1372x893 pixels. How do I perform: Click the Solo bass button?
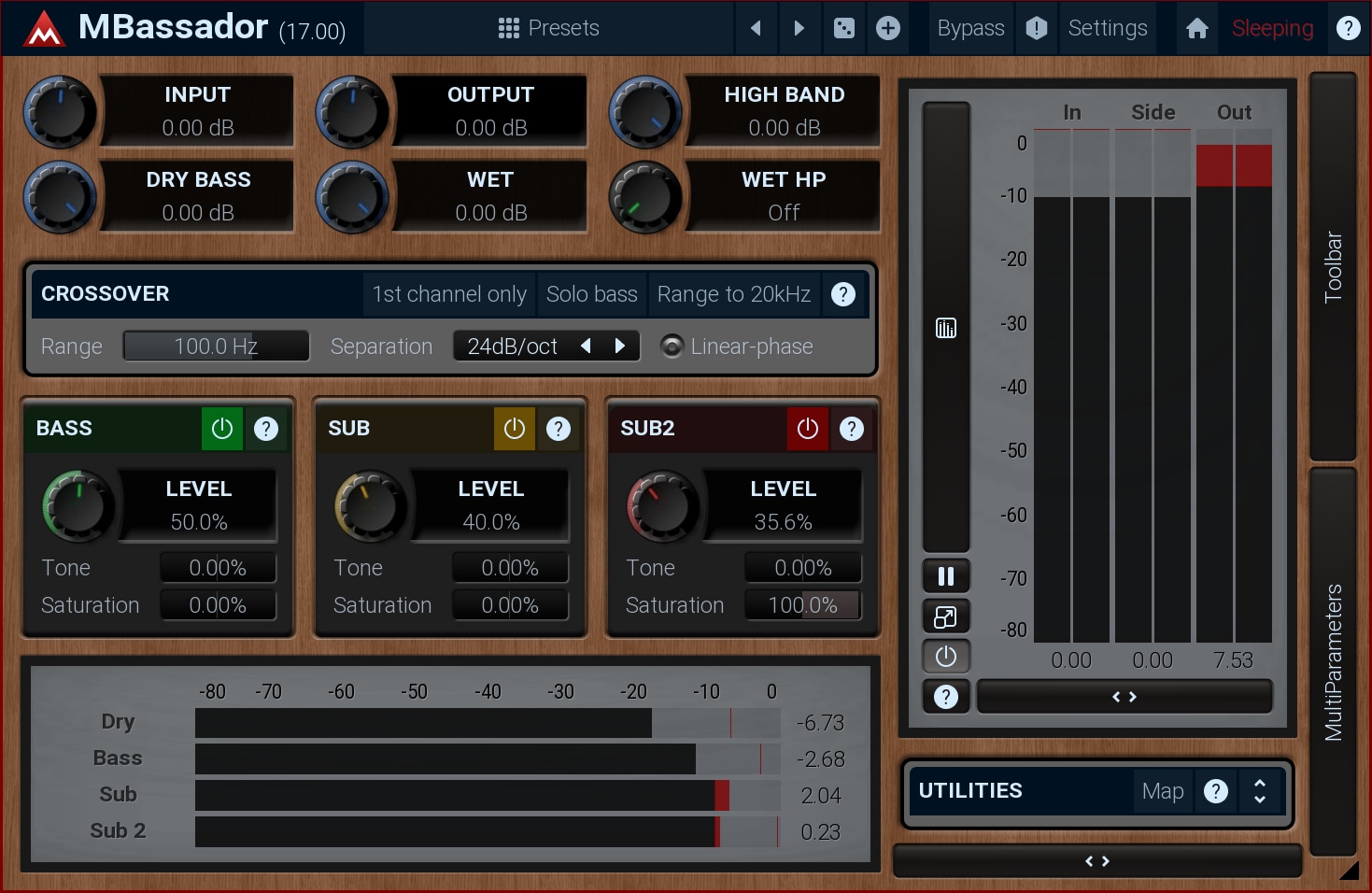(x=591, y=294)
